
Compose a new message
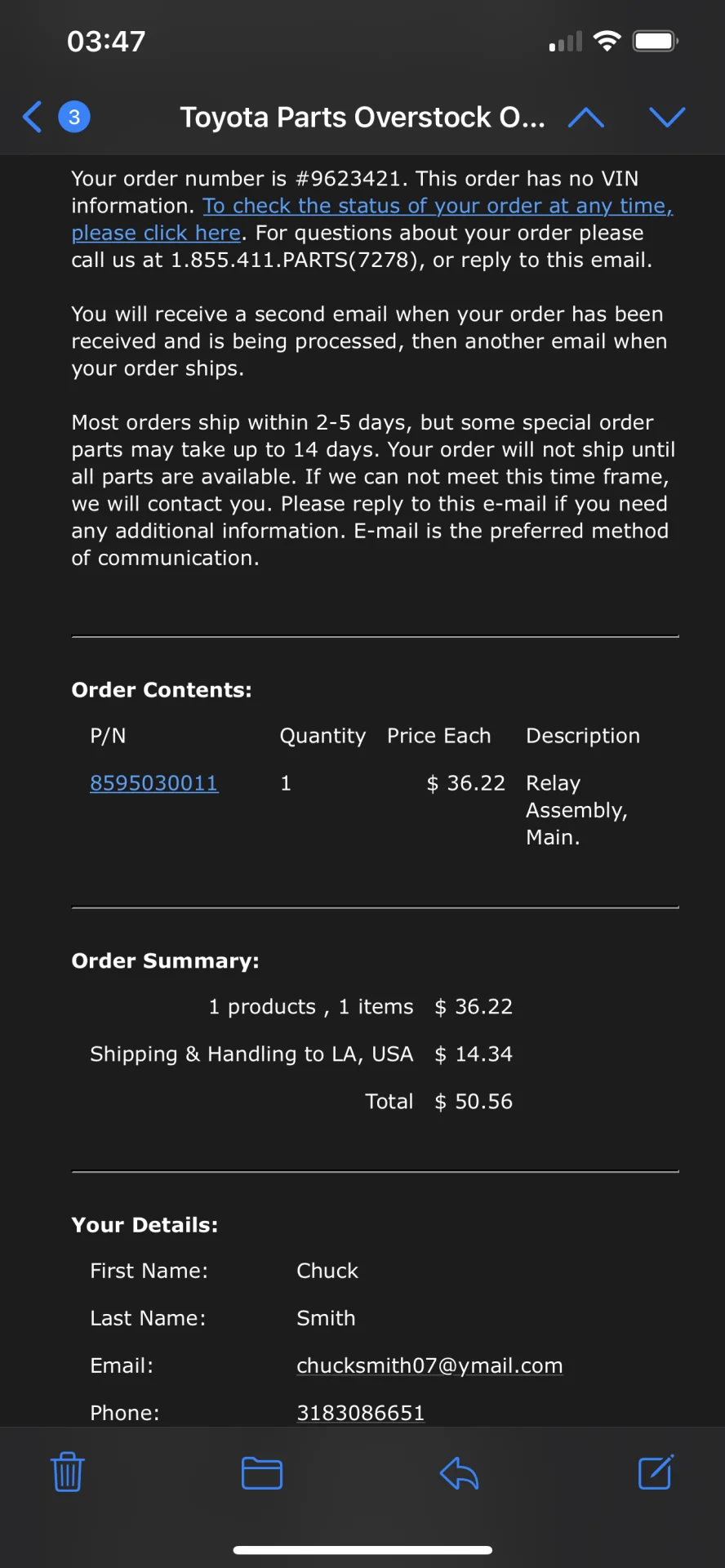coord(656,1472)
